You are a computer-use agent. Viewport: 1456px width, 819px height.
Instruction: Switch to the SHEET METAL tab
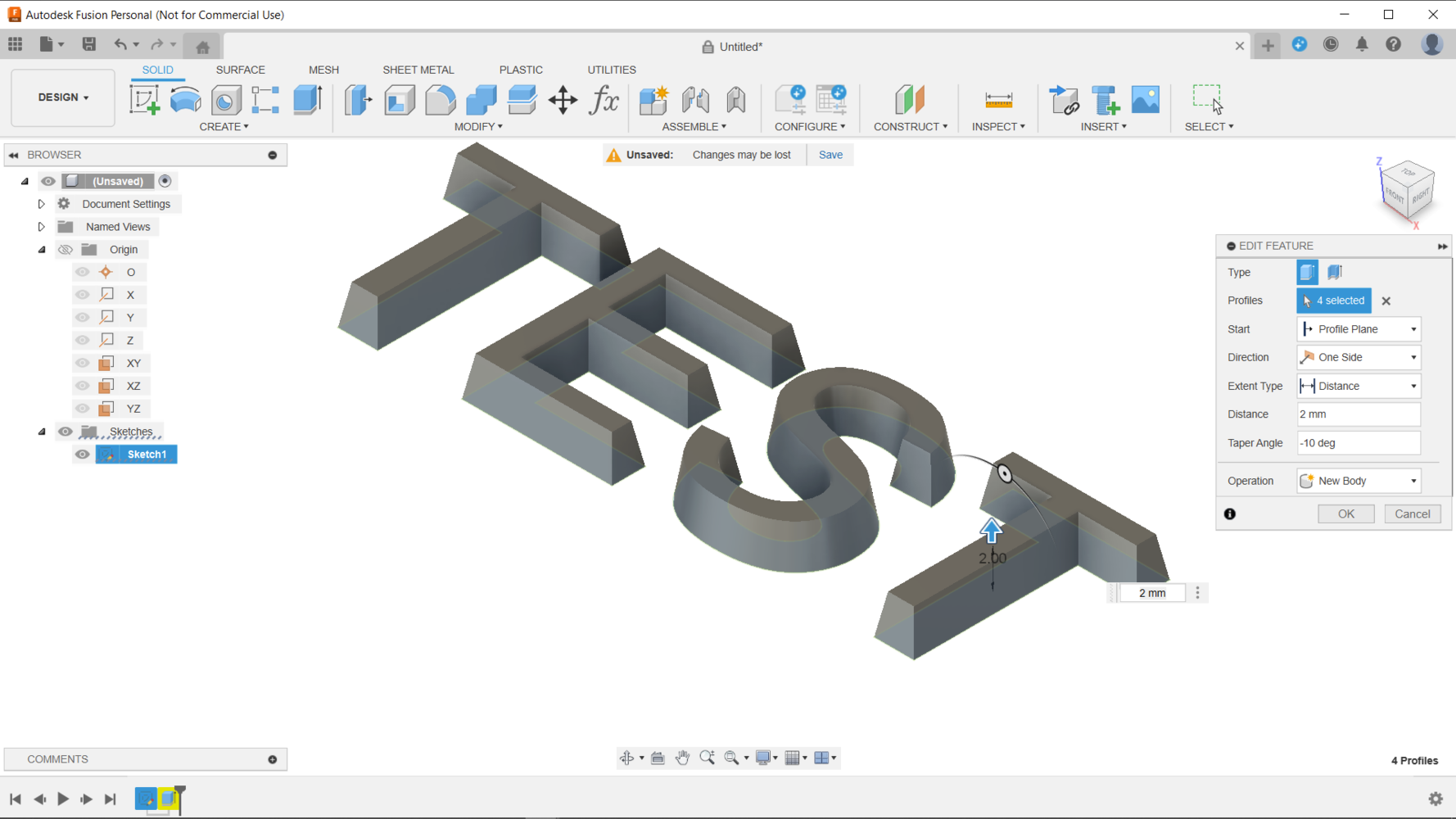(418, 70)
